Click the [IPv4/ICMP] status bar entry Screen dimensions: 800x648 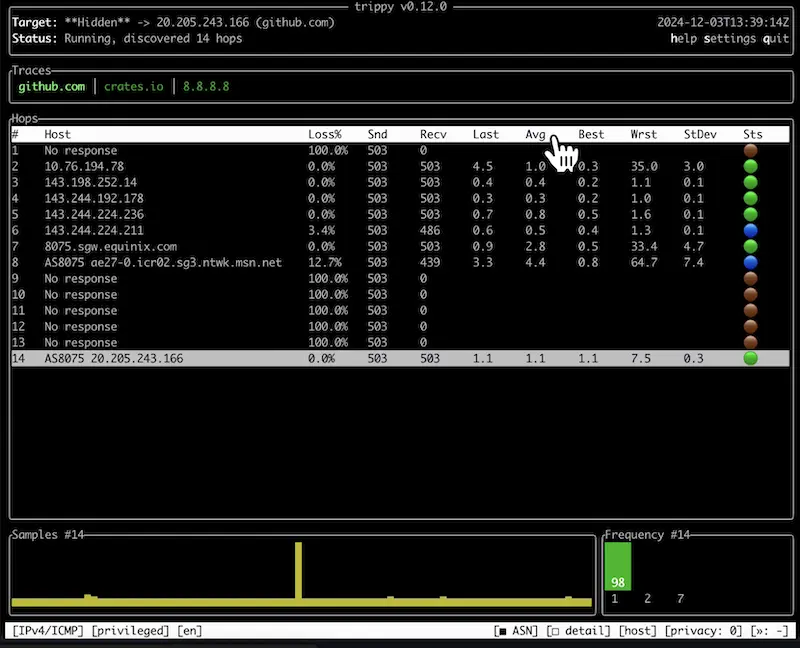(47, 631)
